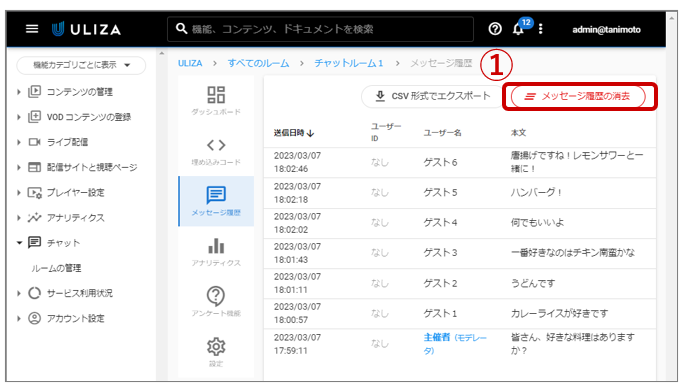Open the help question mark icon
Image resolution: width=684 pixels, height=392 pixels.
[495, 29]
